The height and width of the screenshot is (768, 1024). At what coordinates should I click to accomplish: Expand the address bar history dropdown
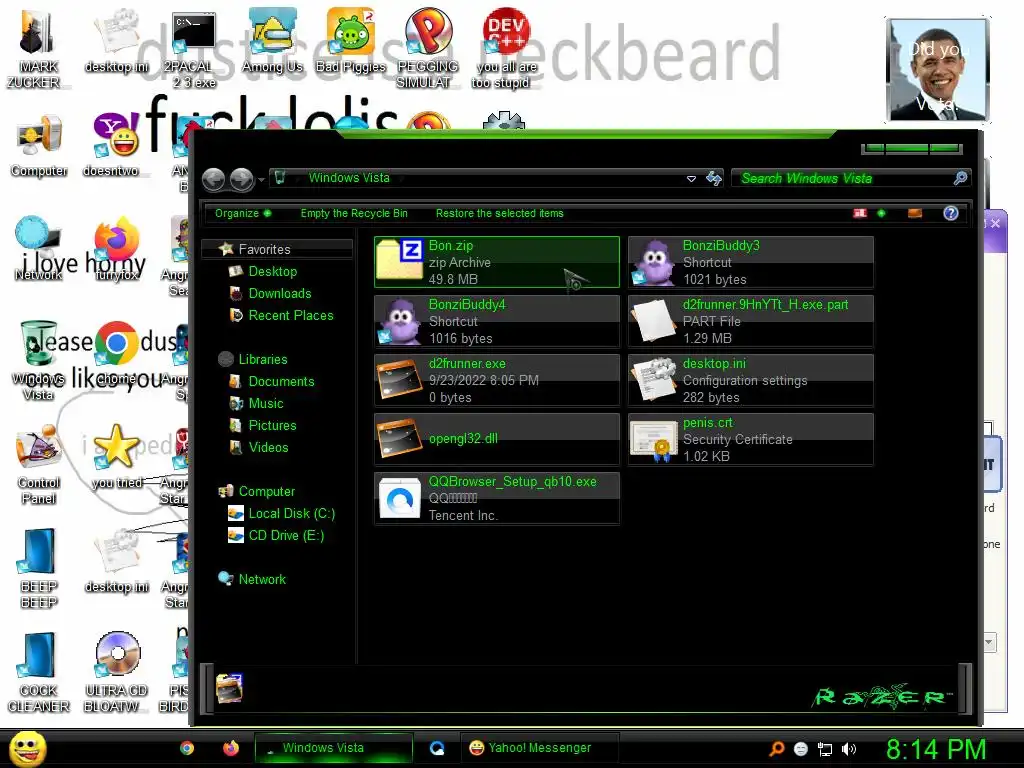click(691, 178)
